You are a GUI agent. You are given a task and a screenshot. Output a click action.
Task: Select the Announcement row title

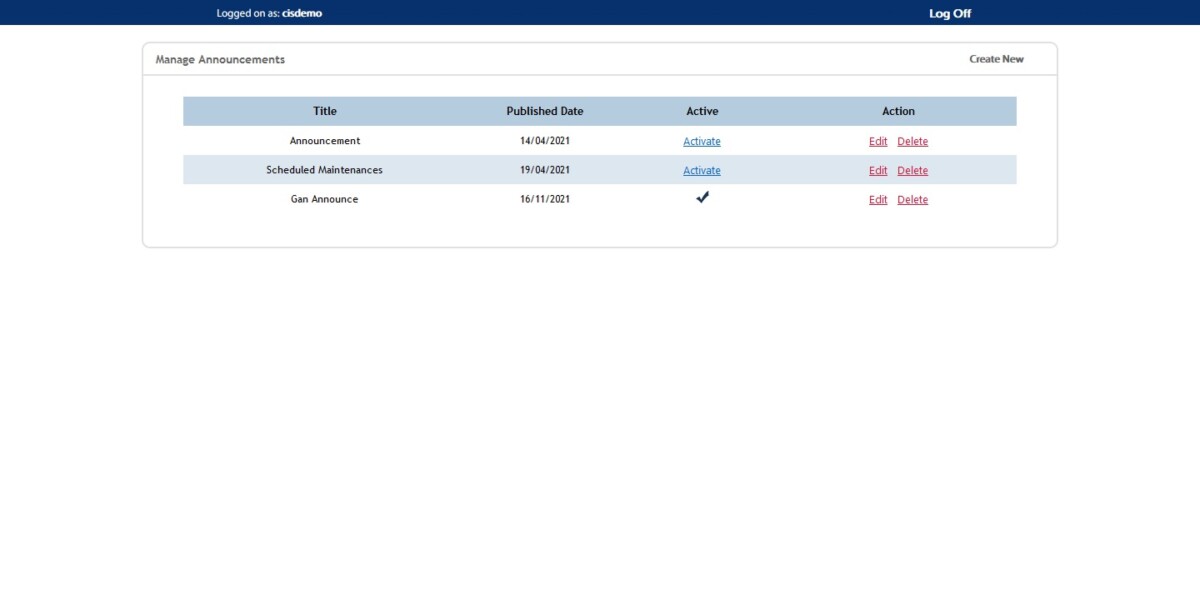pyautogui.click(x=324, y=141)
